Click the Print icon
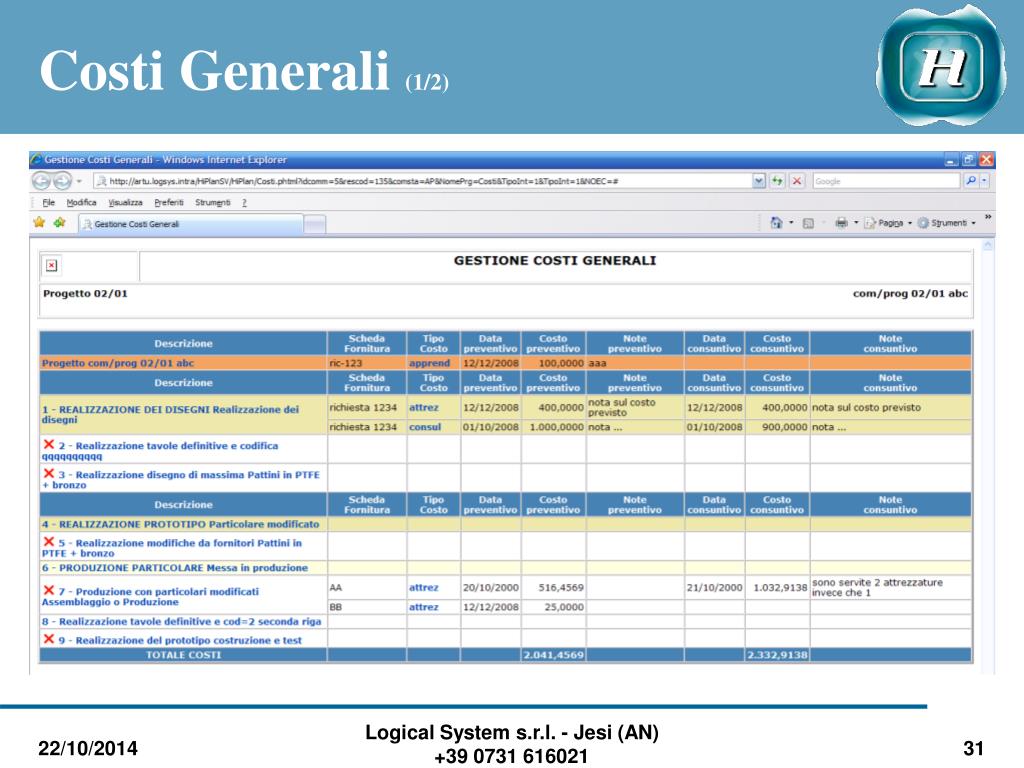The height and width of the screenshot is (768, 1024). (x=841, y=223)
